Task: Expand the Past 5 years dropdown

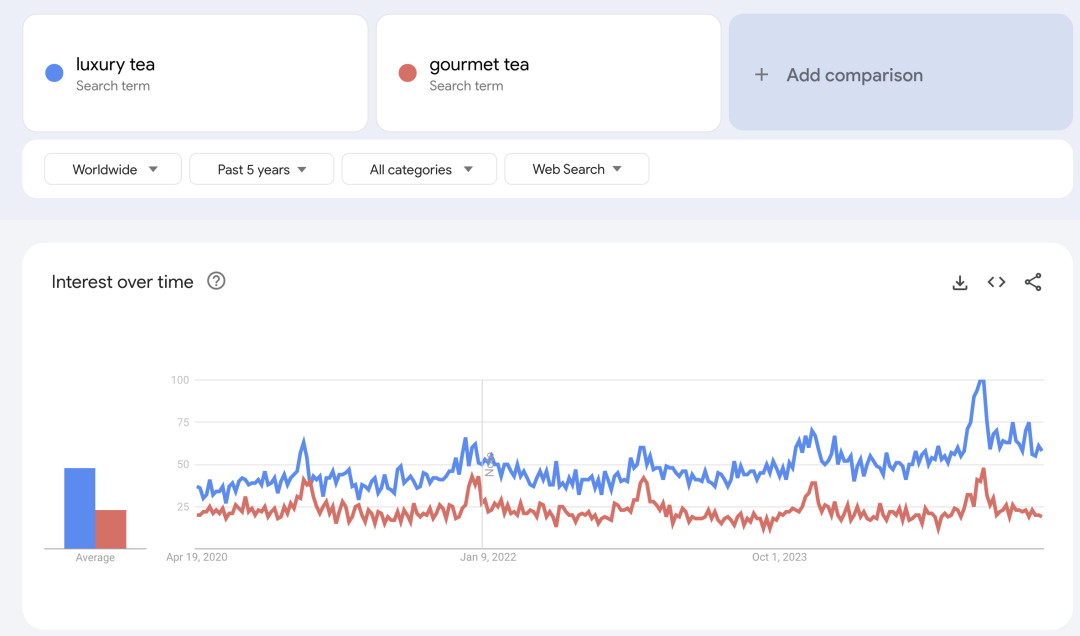Action: coord(261,169)
